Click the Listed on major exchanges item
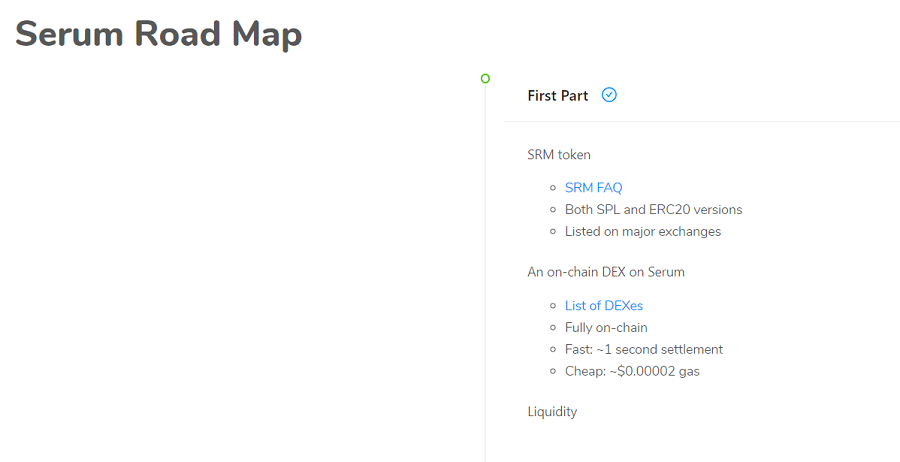900x462 pixels. 643,232
